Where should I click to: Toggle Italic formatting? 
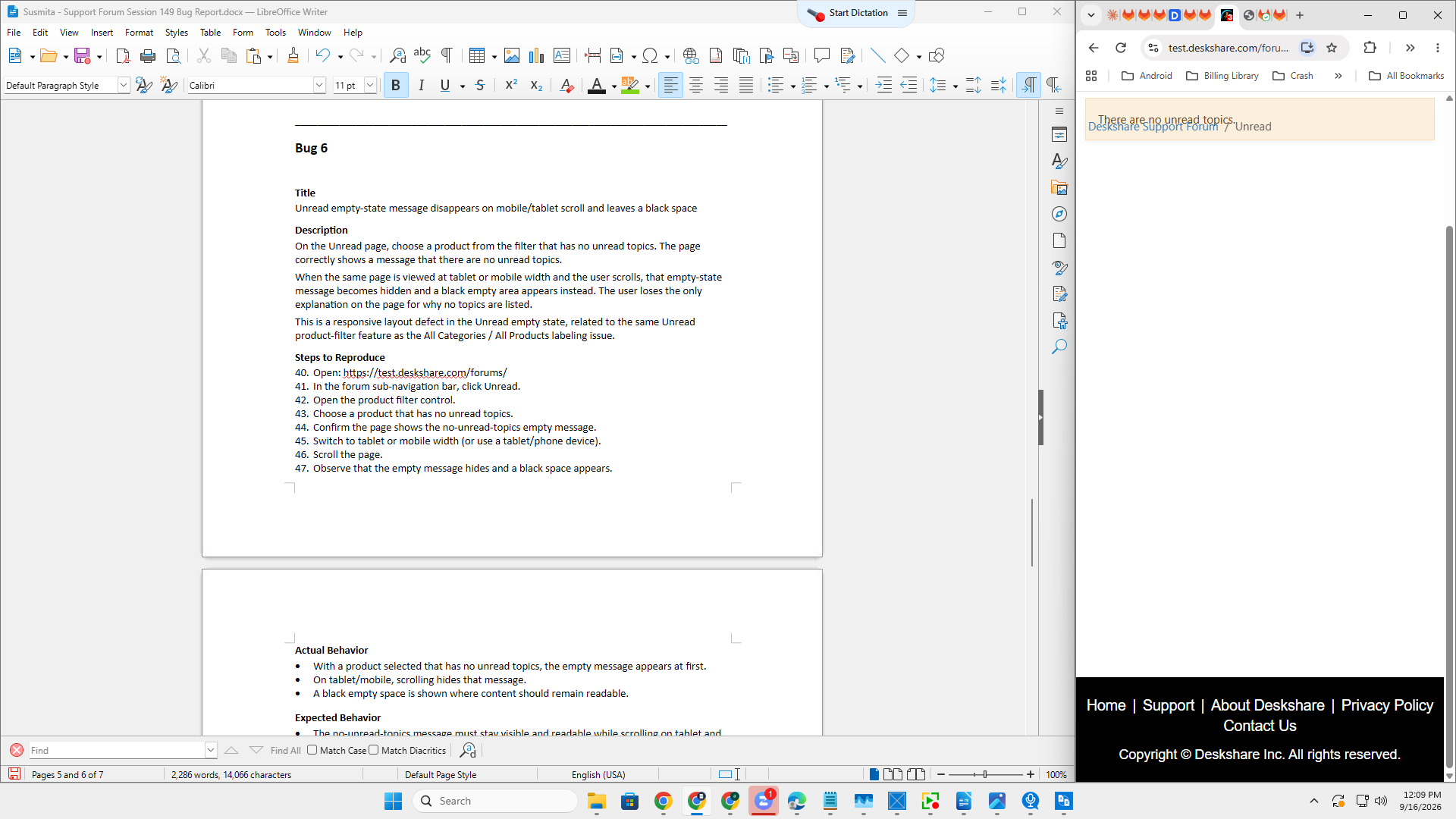[x=421, y=86]
